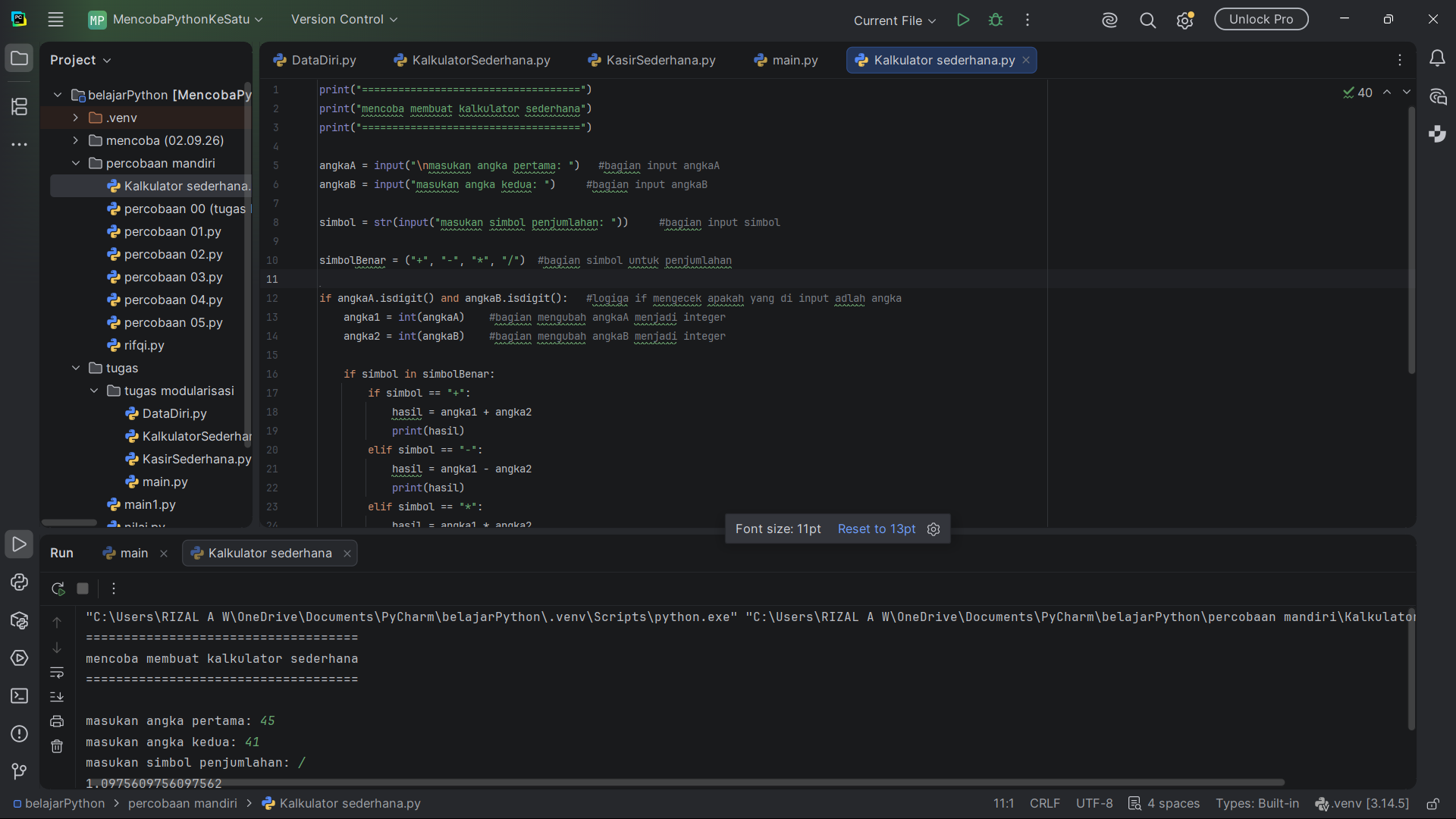Open IDE settings gear icon
The image size is (1456, 819).
pos(1185,20)
